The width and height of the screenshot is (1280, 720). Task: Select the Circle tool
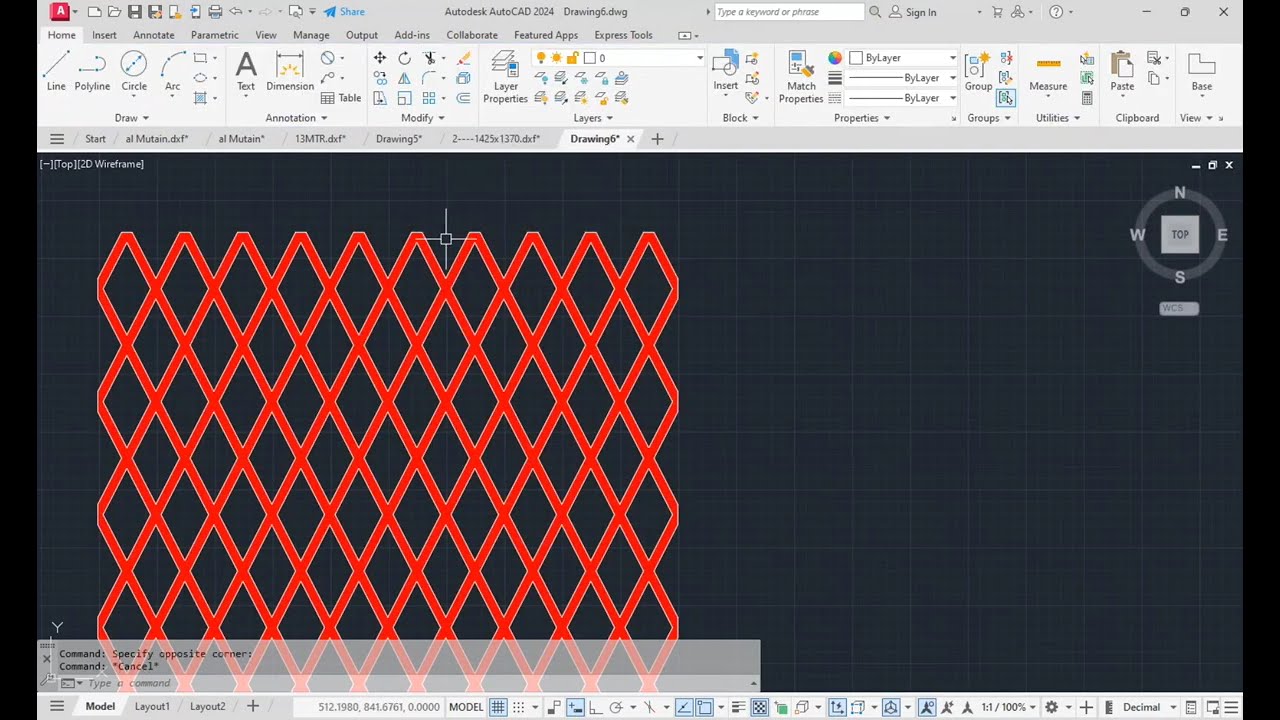(134, 71)
